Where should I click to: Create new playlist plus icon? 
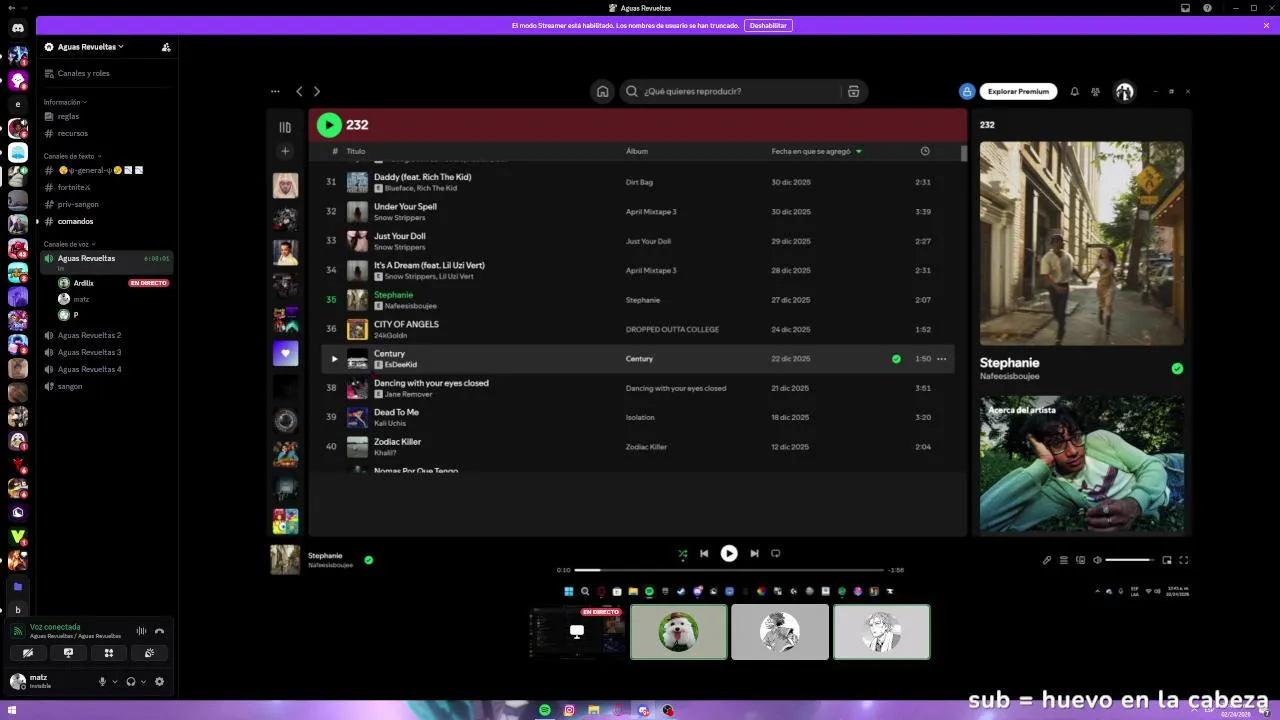[285, 151]
